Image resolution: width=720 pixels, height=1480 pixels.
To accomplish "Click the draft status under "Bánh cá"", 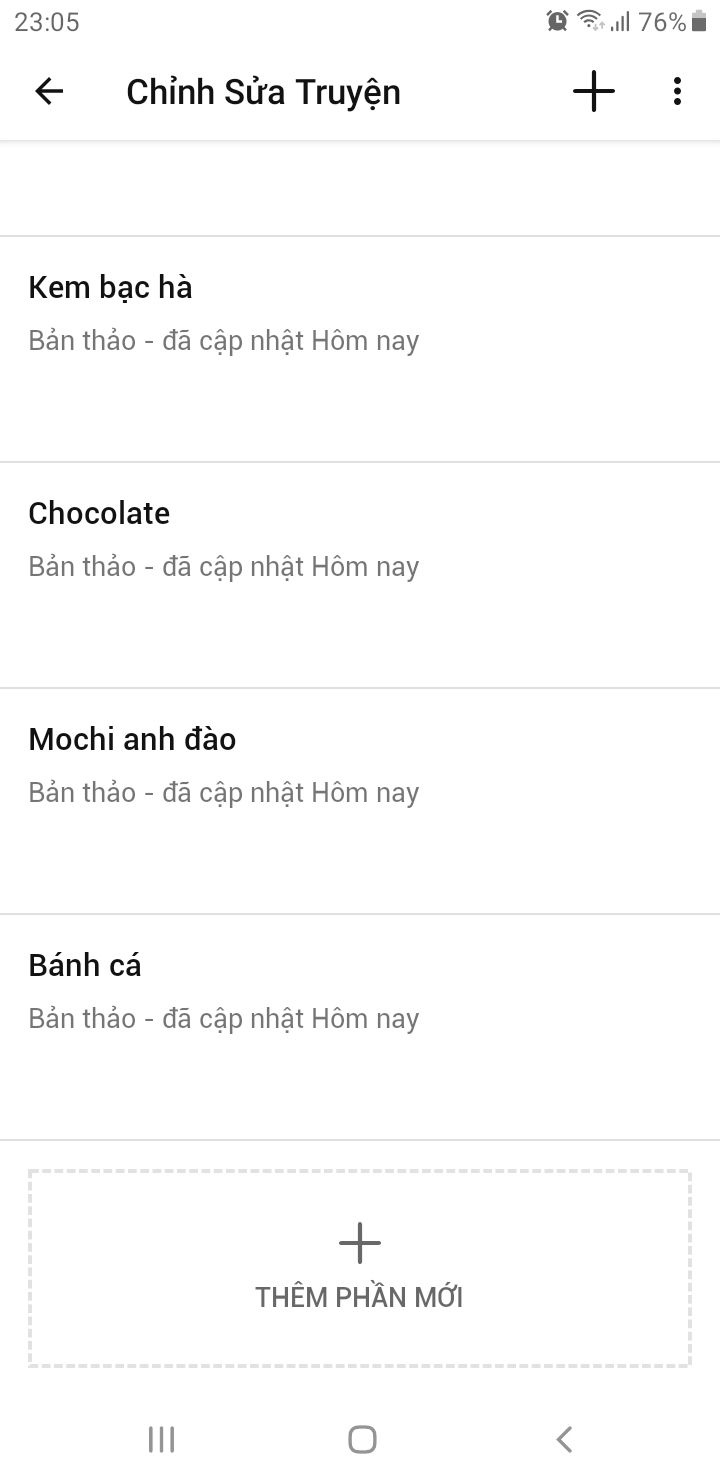I will pyautogui.click(x=223, y=1019).
